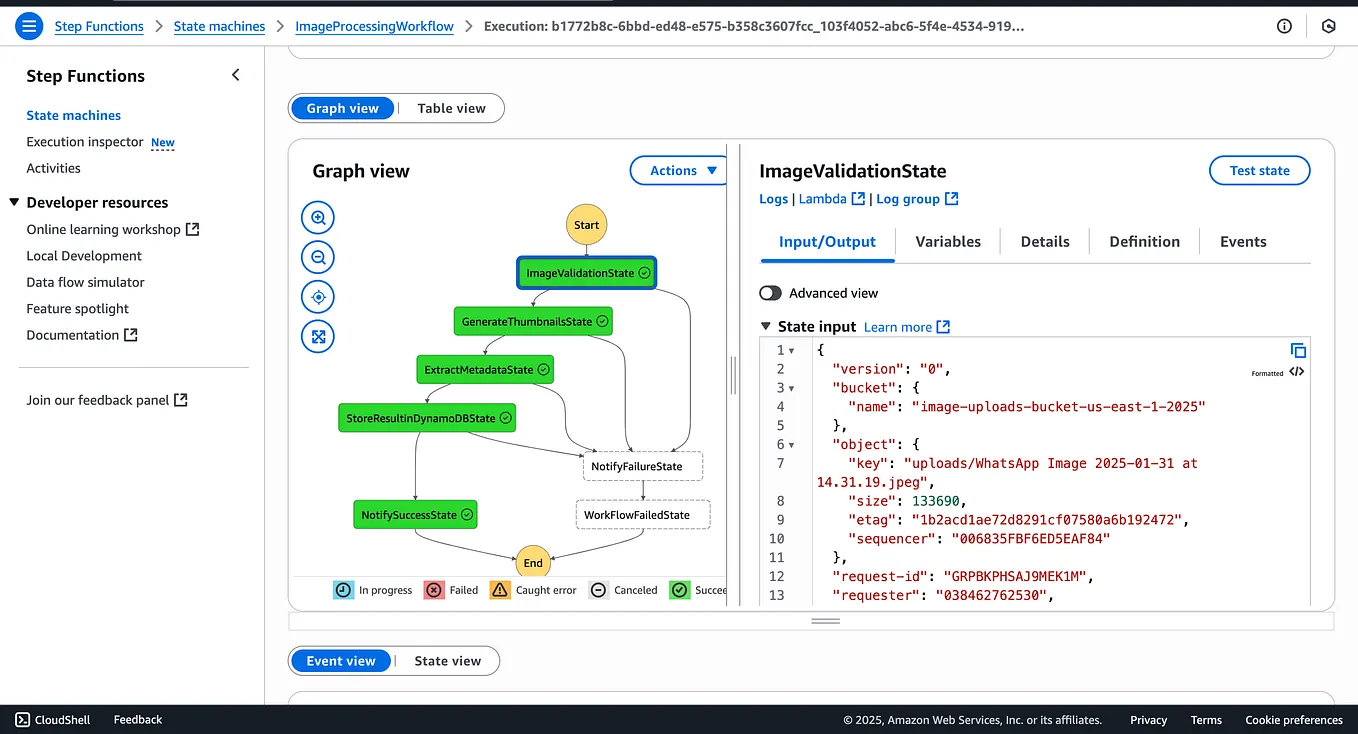This screenshot has width=1358, height=734.
Task: Open CloudShell from the bottom bar
Action: [x=51, y=719]
